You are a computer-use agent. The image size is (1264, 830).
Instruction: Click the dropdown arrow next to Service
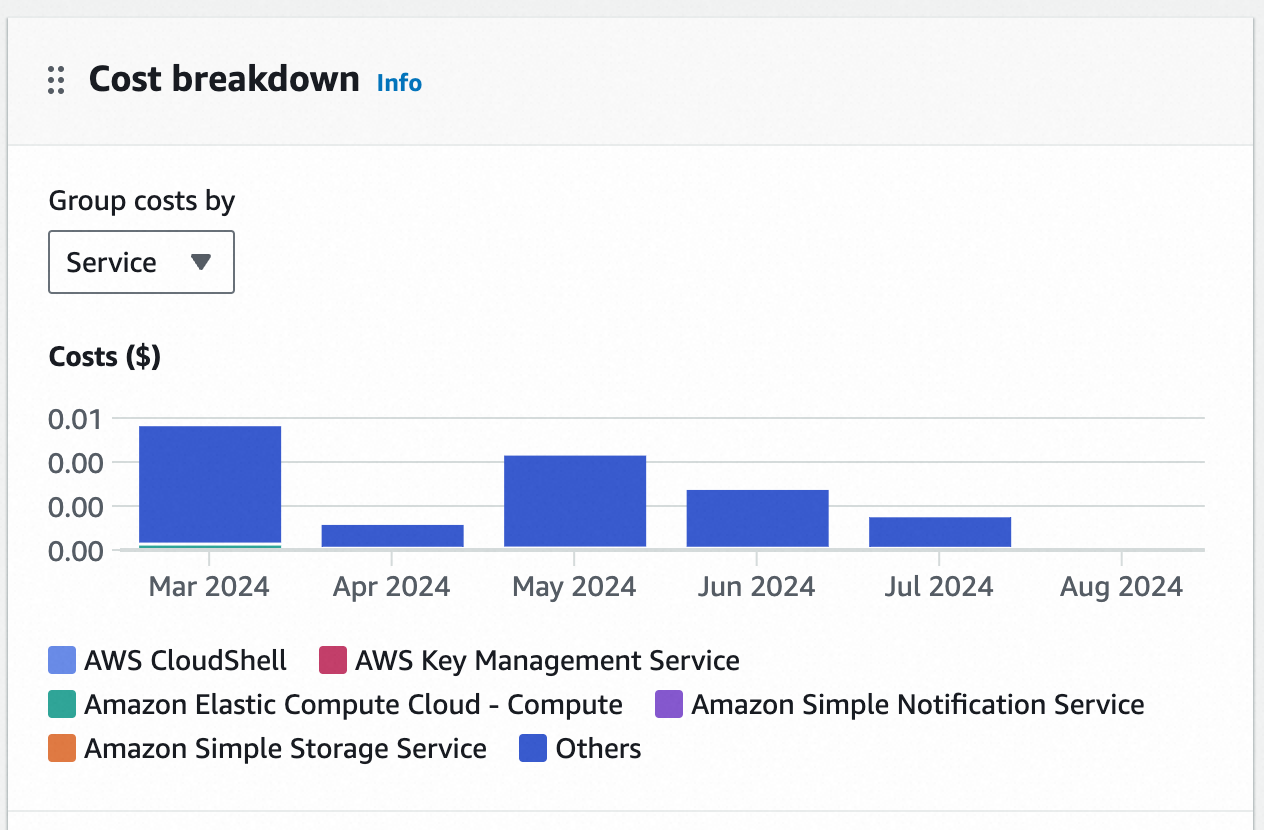coord(201,262)
